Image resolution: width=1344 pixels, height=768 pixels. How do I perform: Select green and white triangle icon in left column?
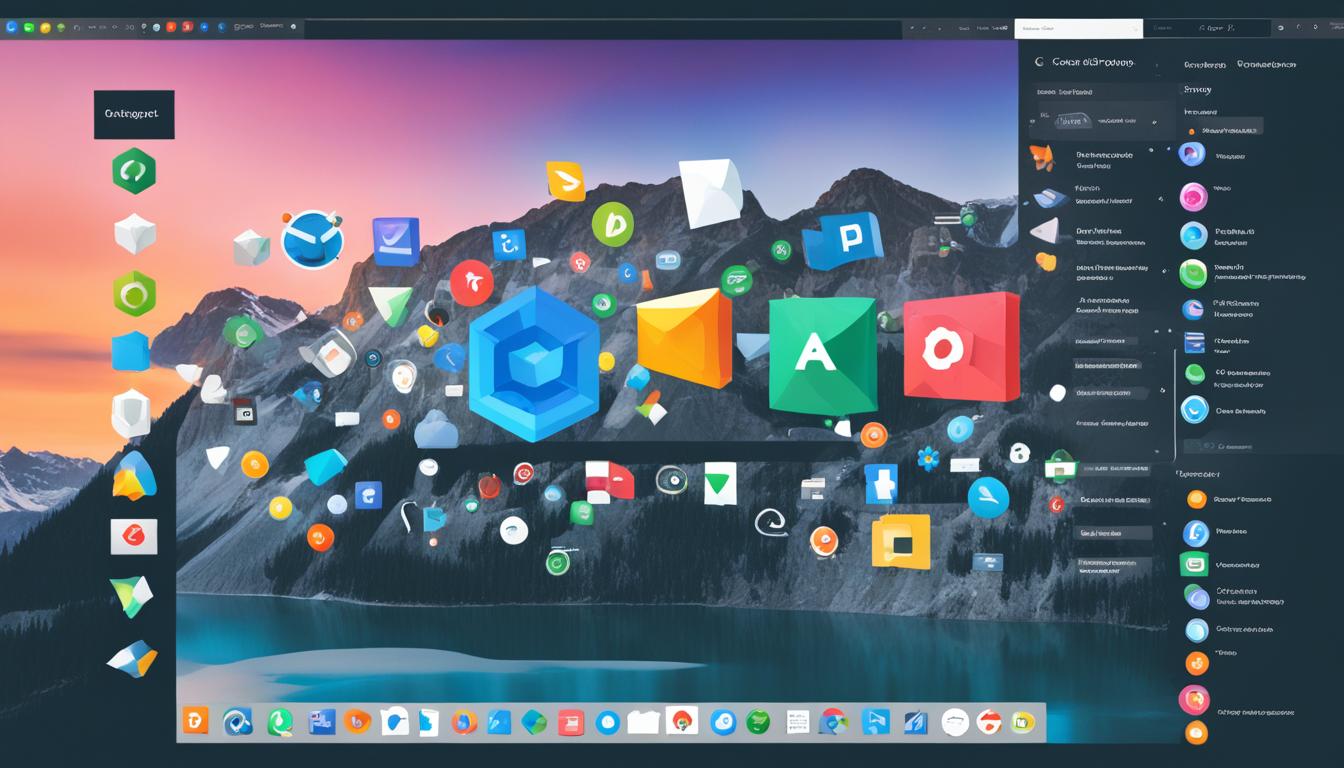click(132, 596)
